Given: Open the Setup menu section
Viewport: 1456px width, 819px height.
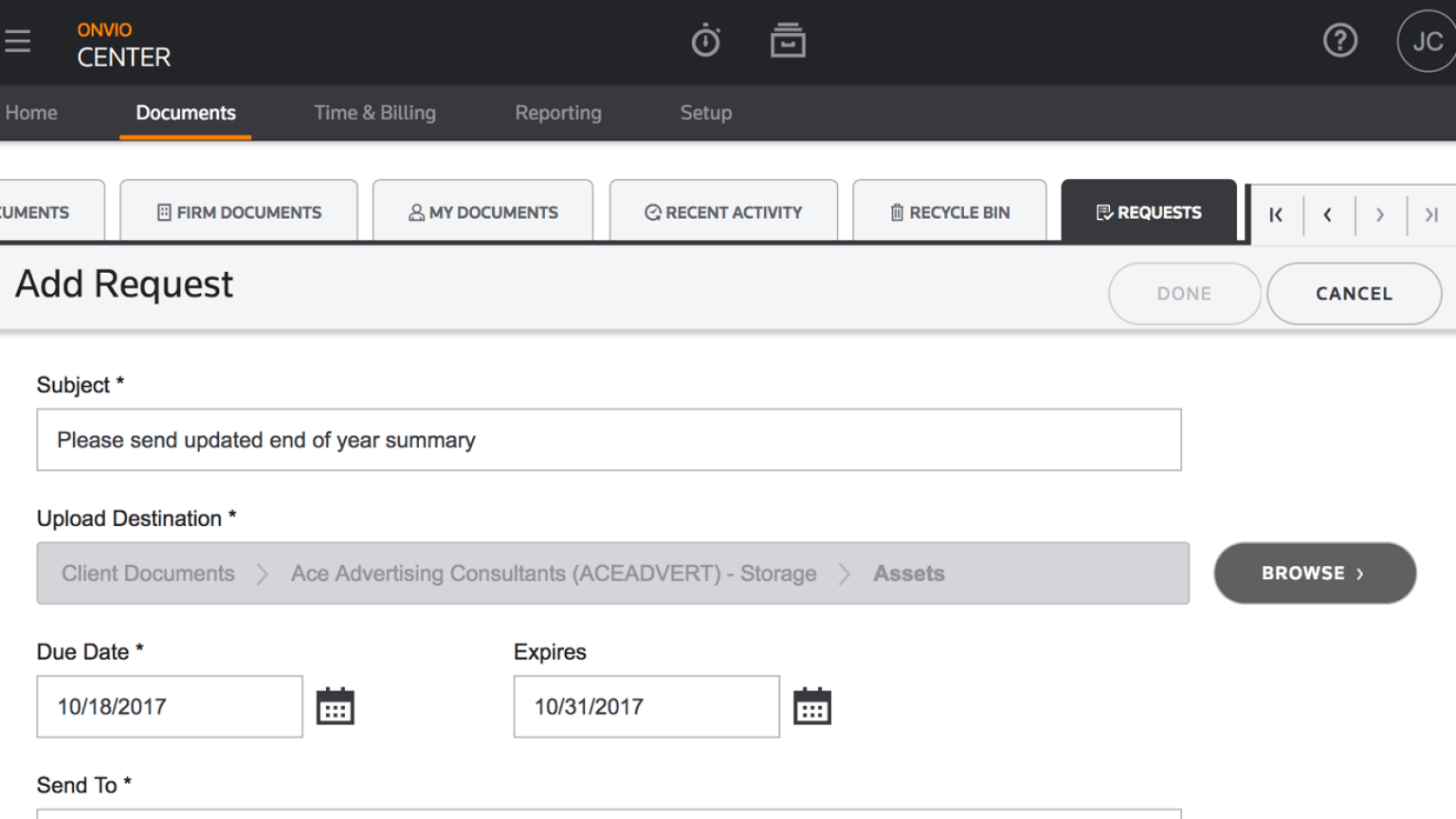Looking at the screenshot, I should point(705,113).
